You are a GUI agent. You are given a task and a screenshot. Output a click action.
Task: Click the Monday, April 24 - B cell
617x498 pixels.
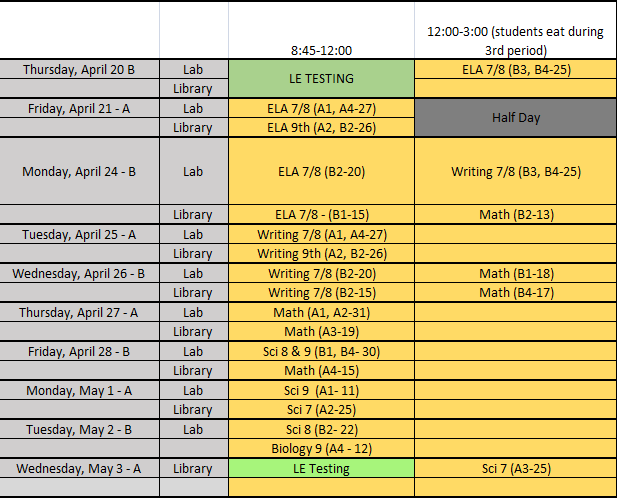pyautogui.click(x=79, y=171)
